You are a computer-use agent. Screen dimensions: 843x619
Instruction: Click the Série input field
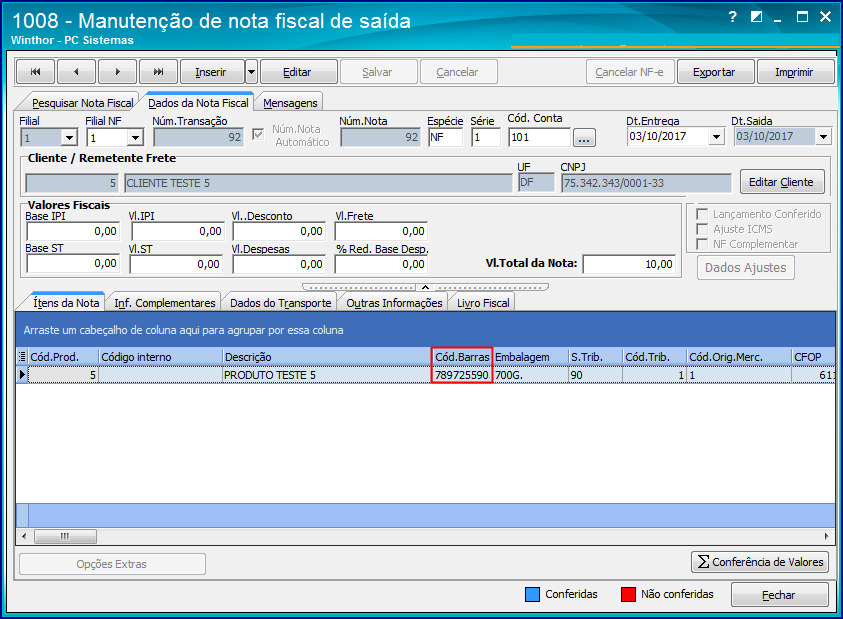click(x=485, y=137)
